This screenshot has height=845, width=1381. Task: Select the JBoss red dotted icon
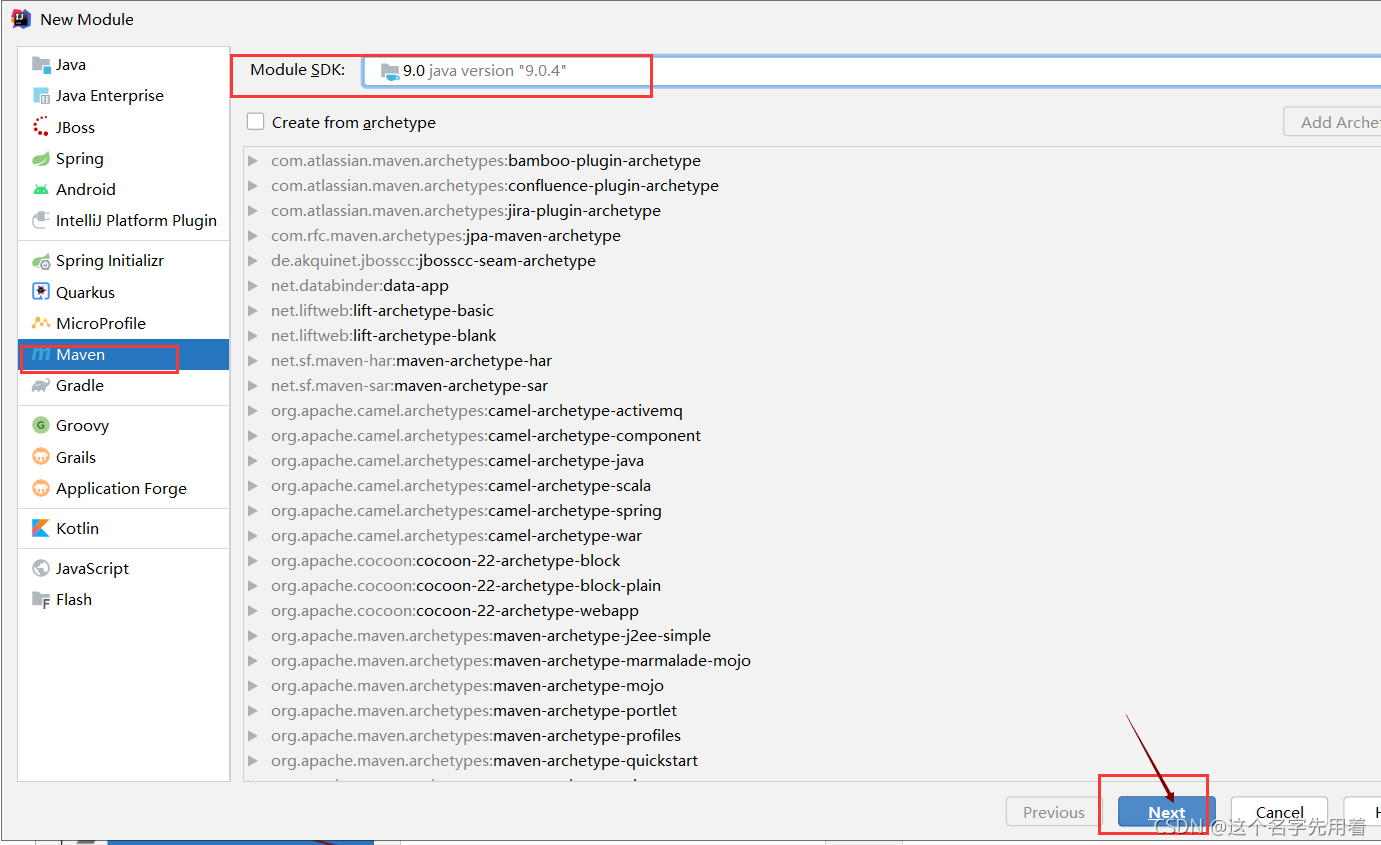41,127
